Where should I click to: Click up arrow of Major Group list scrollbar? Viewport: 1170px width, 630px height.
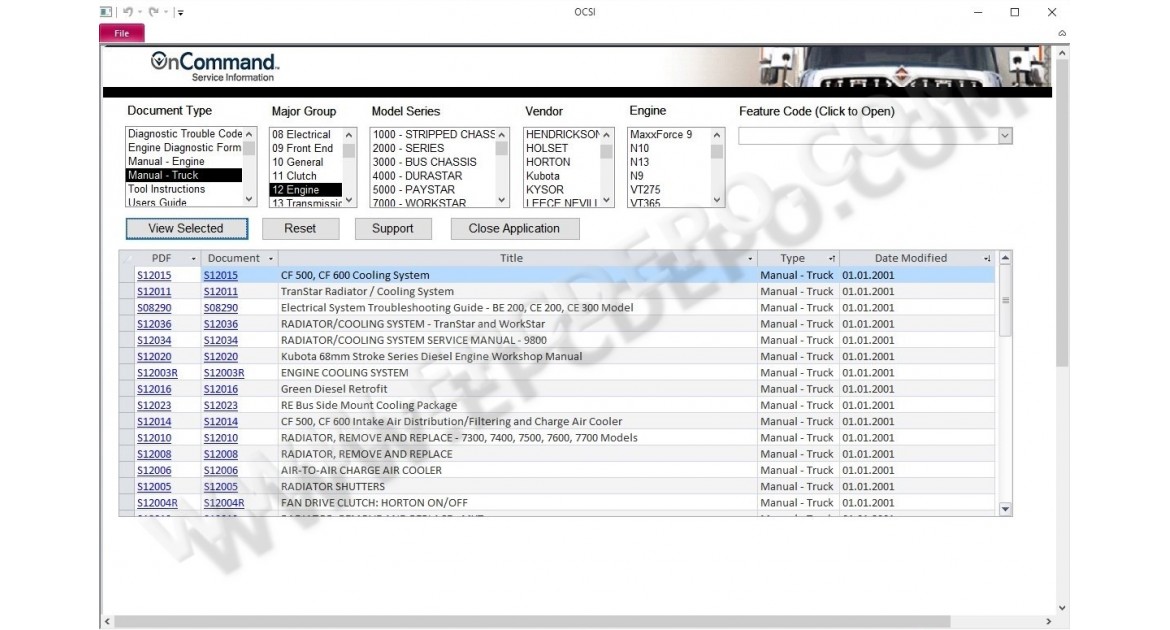348,135
